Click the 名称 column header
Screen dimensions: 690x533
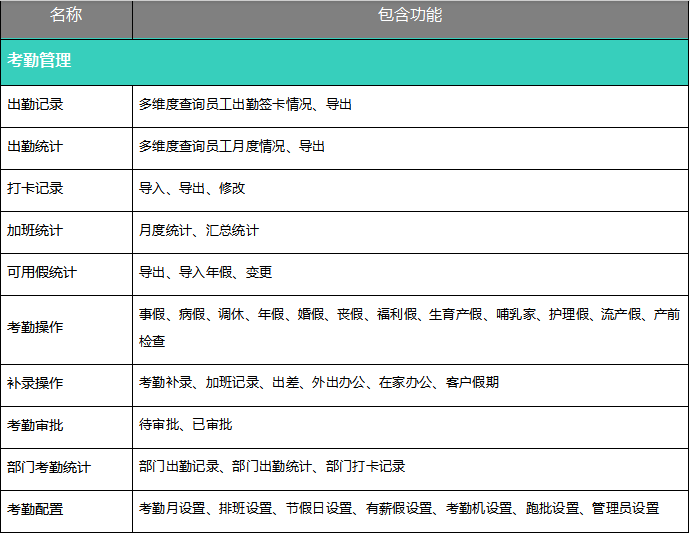pos(66,16)
